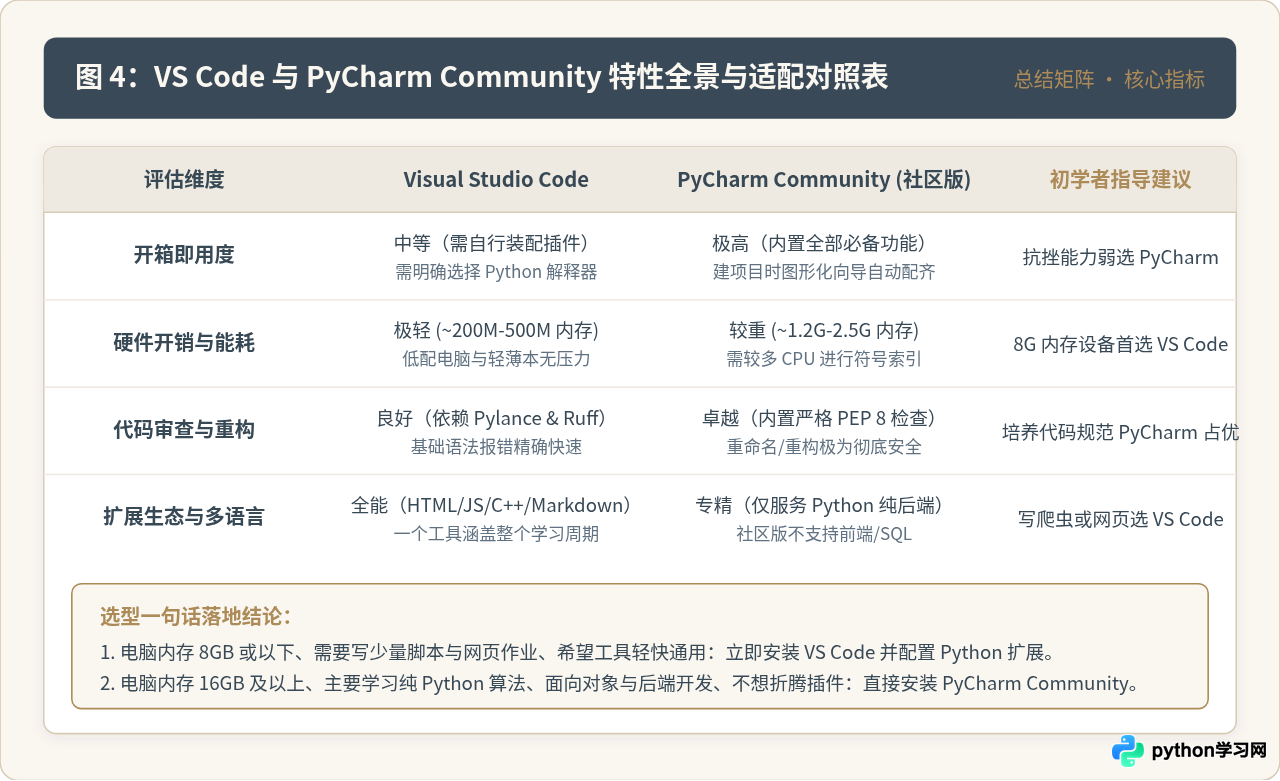Select the "评估维度" column header
Viewport: 1280px width, 781px height.
click(x=184, y=180)
